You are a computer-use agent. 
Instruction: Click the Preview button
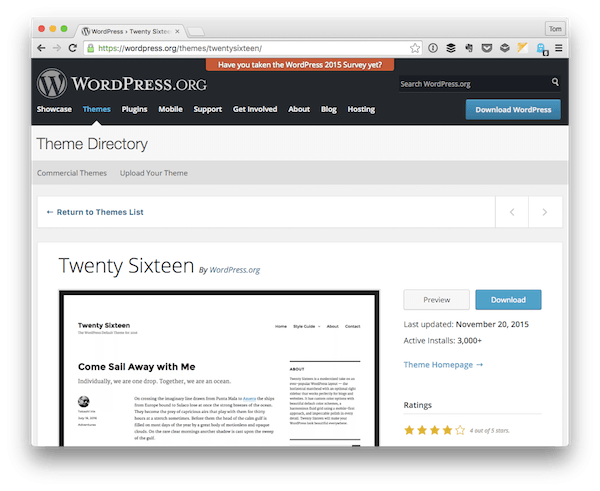tap(437, 300)
